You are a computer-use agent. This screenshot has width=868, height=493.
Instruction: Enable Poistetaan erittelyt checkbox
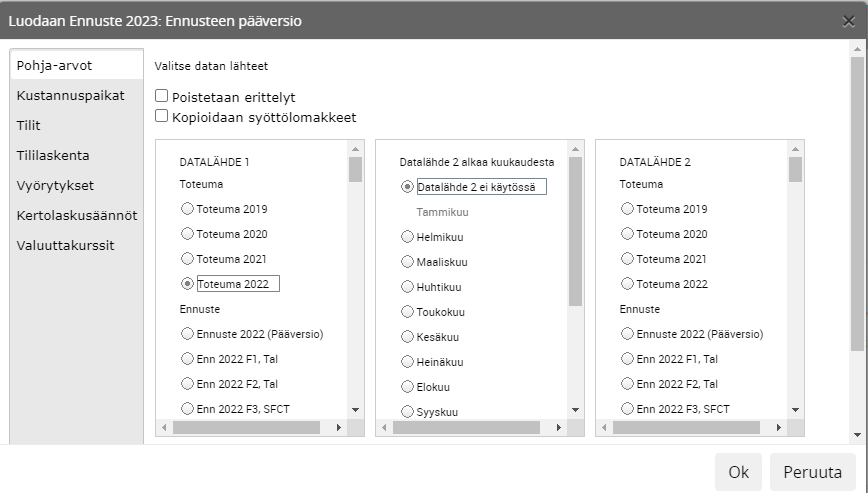coord(162,97)
